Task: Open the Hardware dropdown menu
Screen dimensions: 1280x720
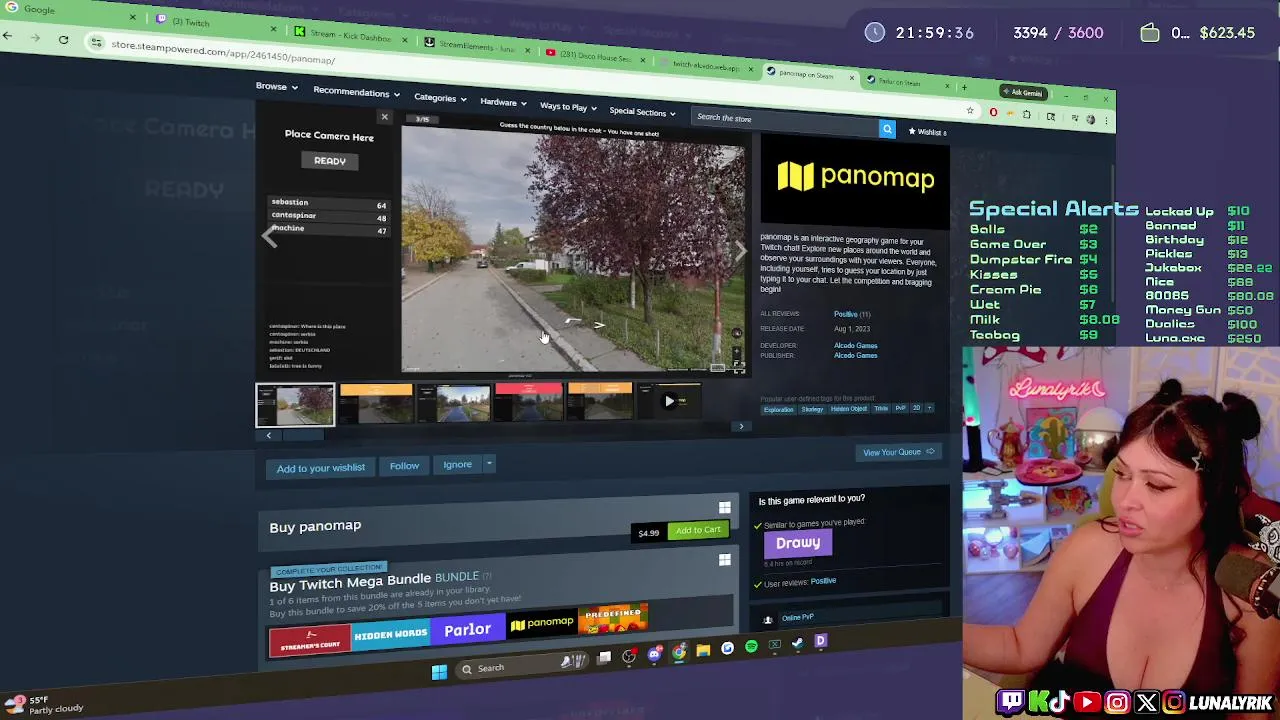Action: point(503,102)
